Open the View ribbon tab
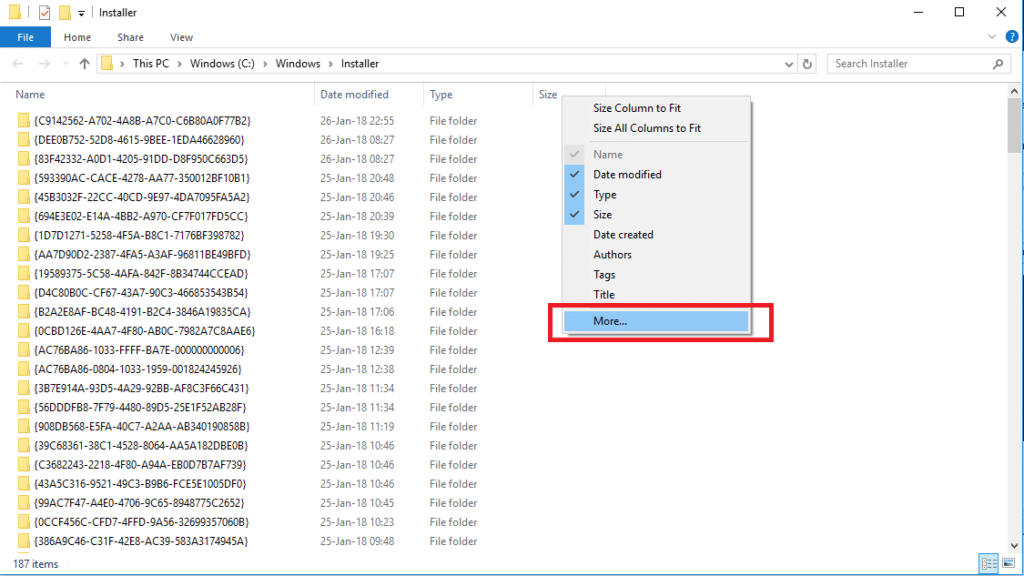This screenshot has width=1024, height=576. coord(181,37)
